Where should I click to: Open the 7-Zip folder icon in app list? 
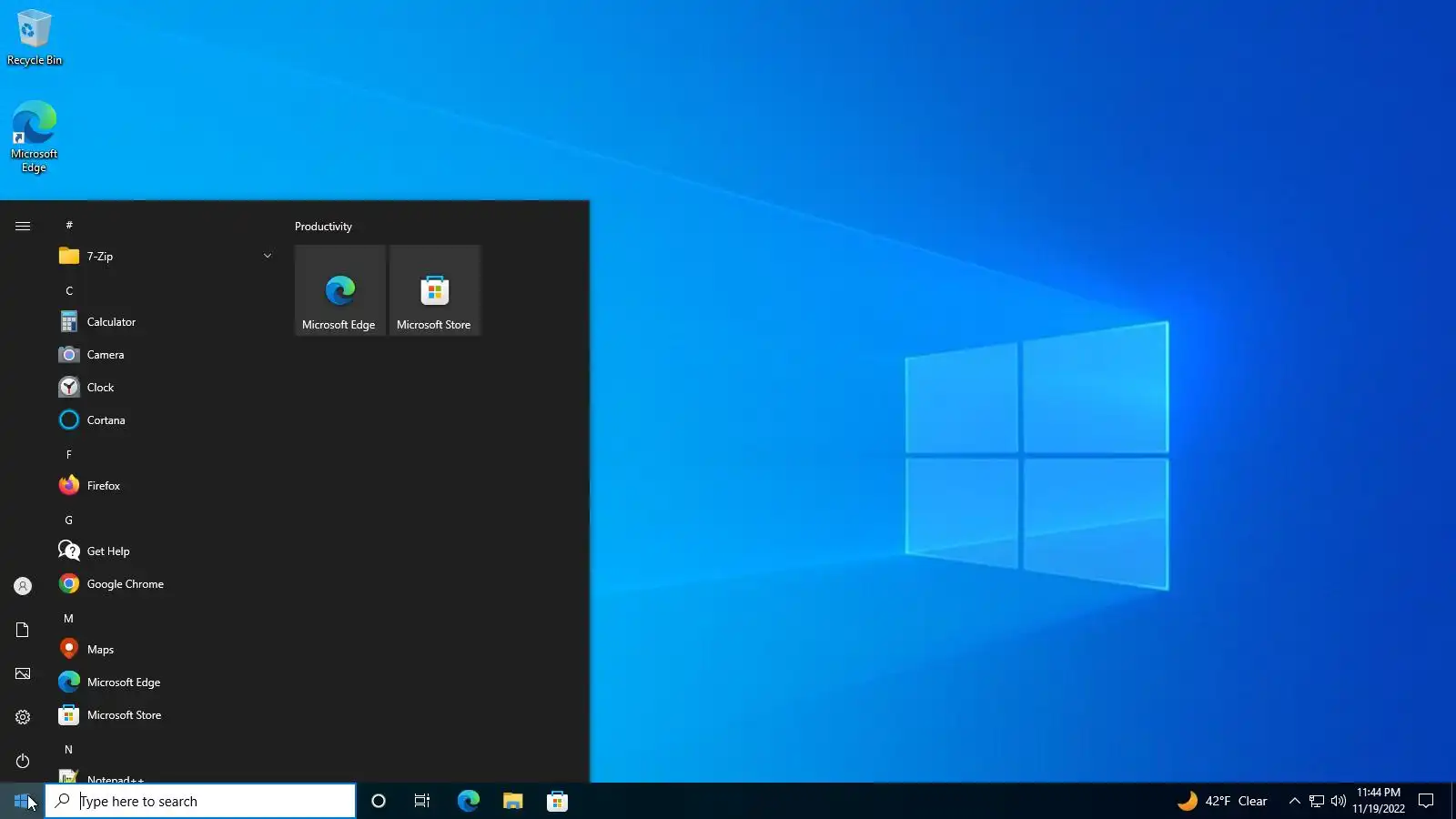(69, 256)
